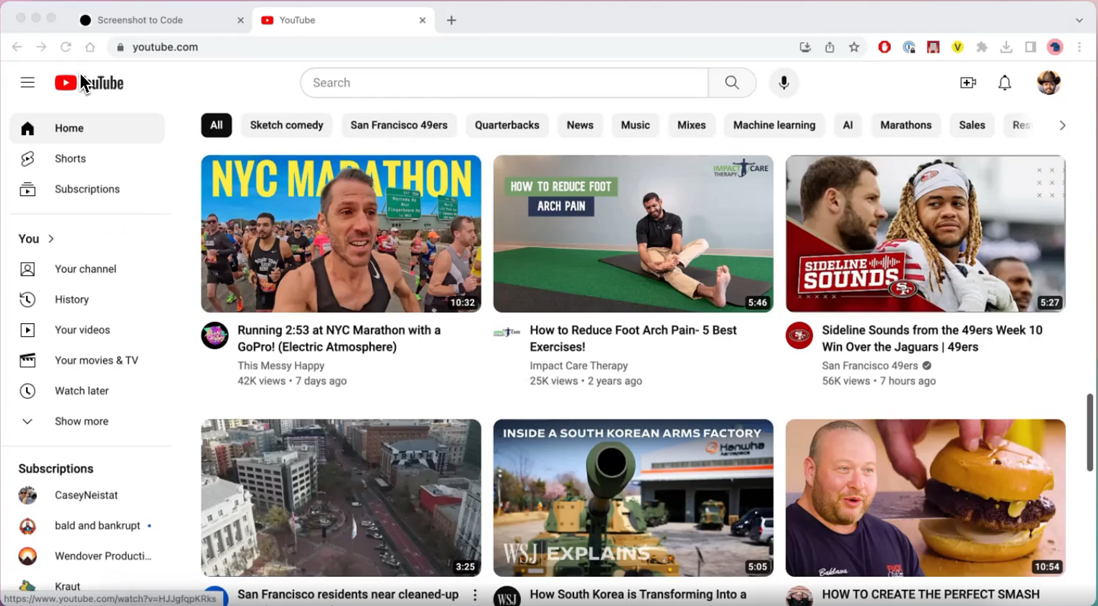This screenshot has height=606, width=1098.
Task: Open the tab search dropdown arrow
Action: coord(1079,20)
